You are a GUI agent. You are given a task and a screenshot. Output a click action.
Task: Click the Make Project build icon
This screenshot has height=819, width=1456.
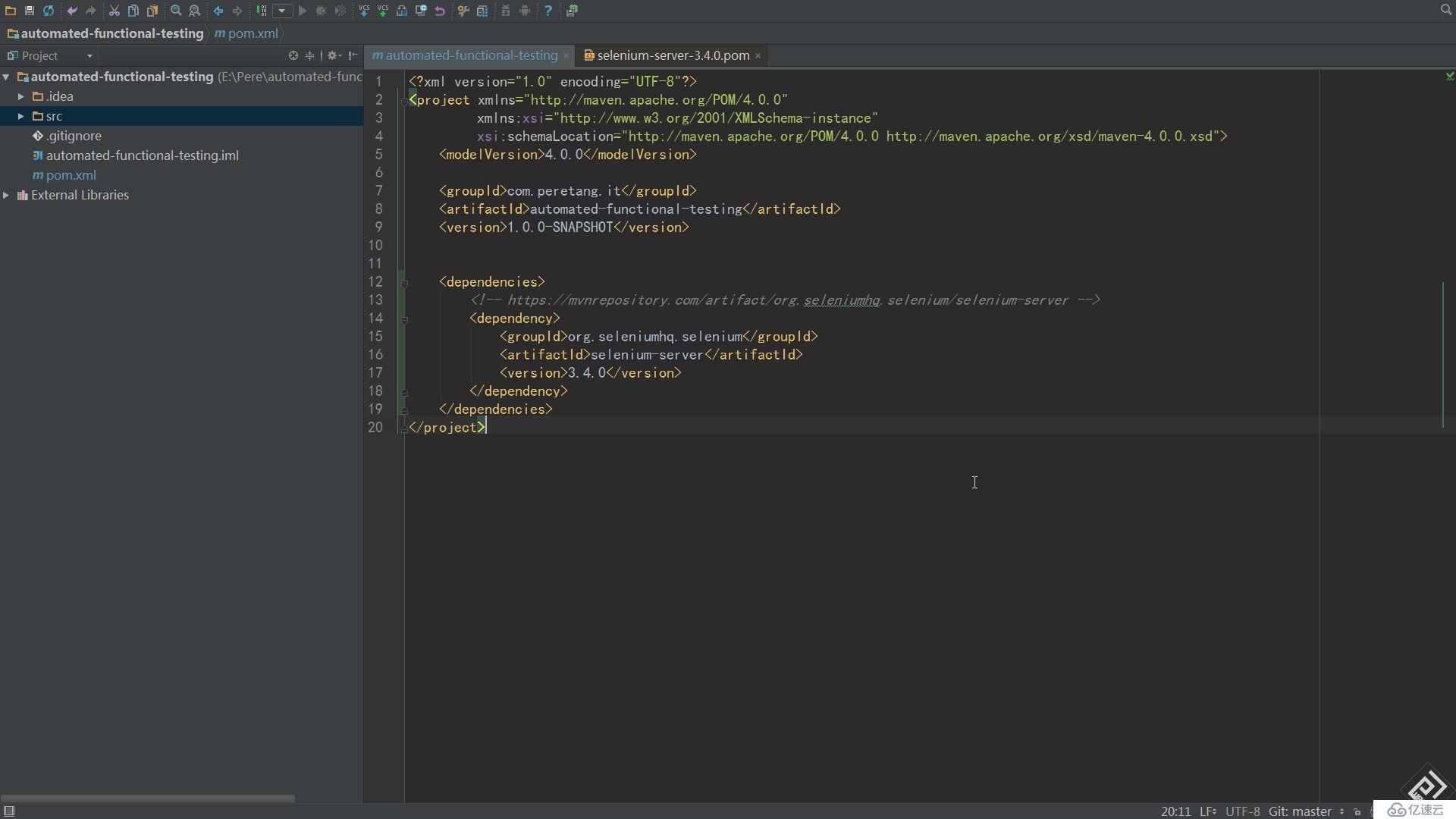[x=261, y=11]
